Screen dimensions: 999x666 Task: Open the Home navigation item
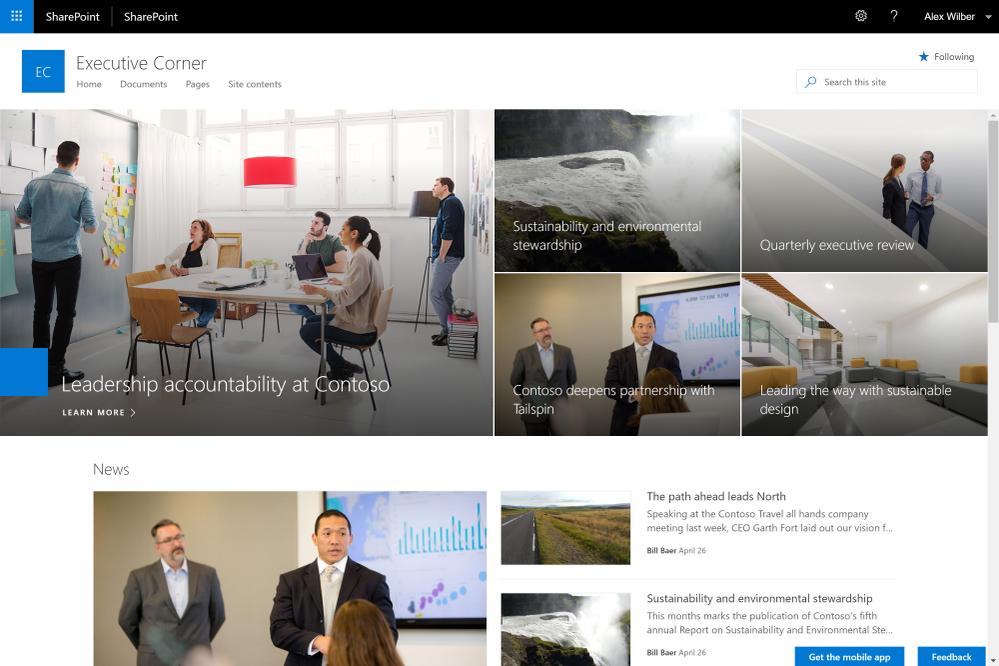pyautogui.click(x=89, y=84)
